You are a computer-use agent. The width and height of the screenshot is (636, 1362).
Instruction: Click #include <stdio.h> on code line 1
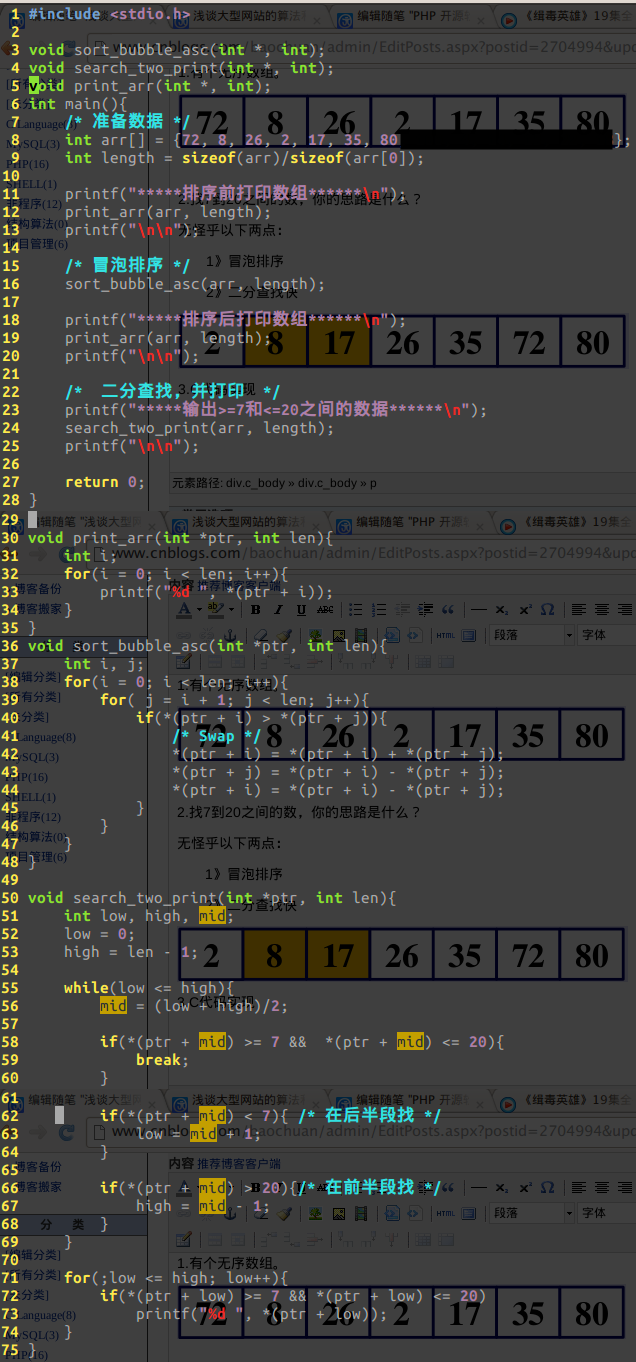click(109, 14)
